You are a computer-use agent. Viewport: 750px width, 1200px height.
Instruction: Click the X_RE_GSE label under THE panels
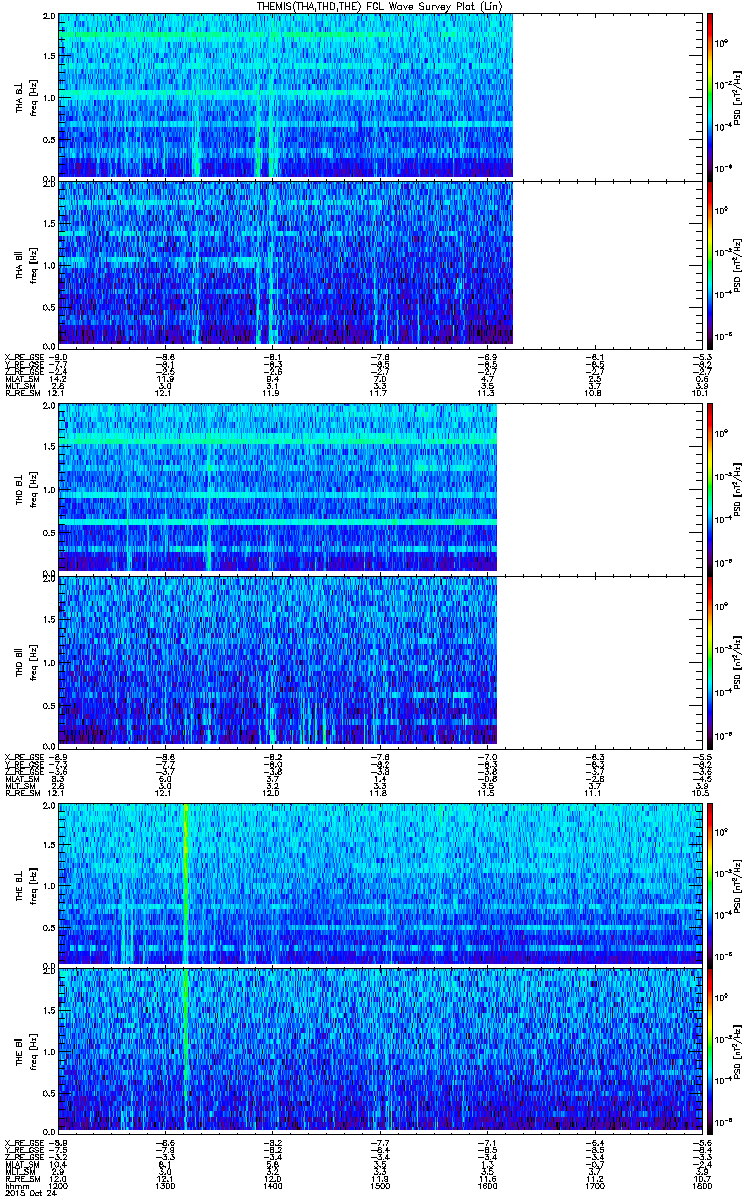[x=22, y=1141]
